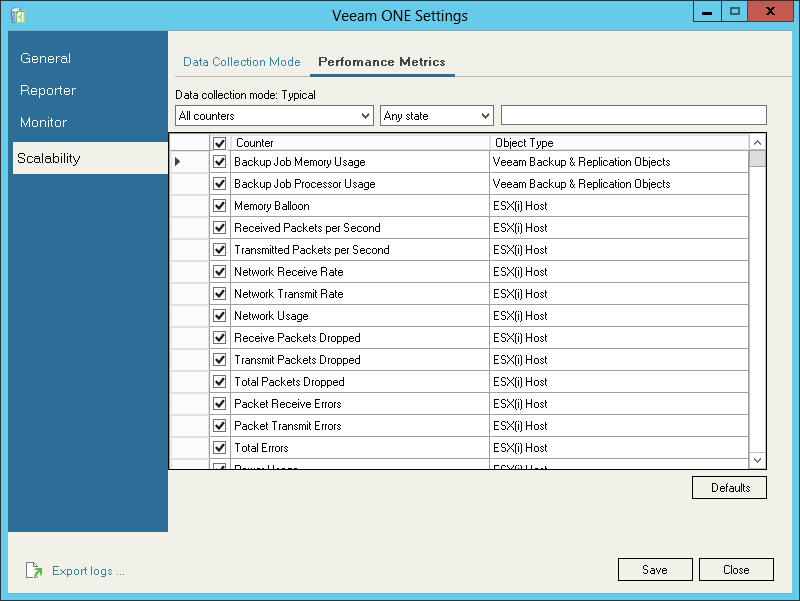800x601 pixels.
Task: Uncheck the Network Usage counter
Action: pos(219,315)
